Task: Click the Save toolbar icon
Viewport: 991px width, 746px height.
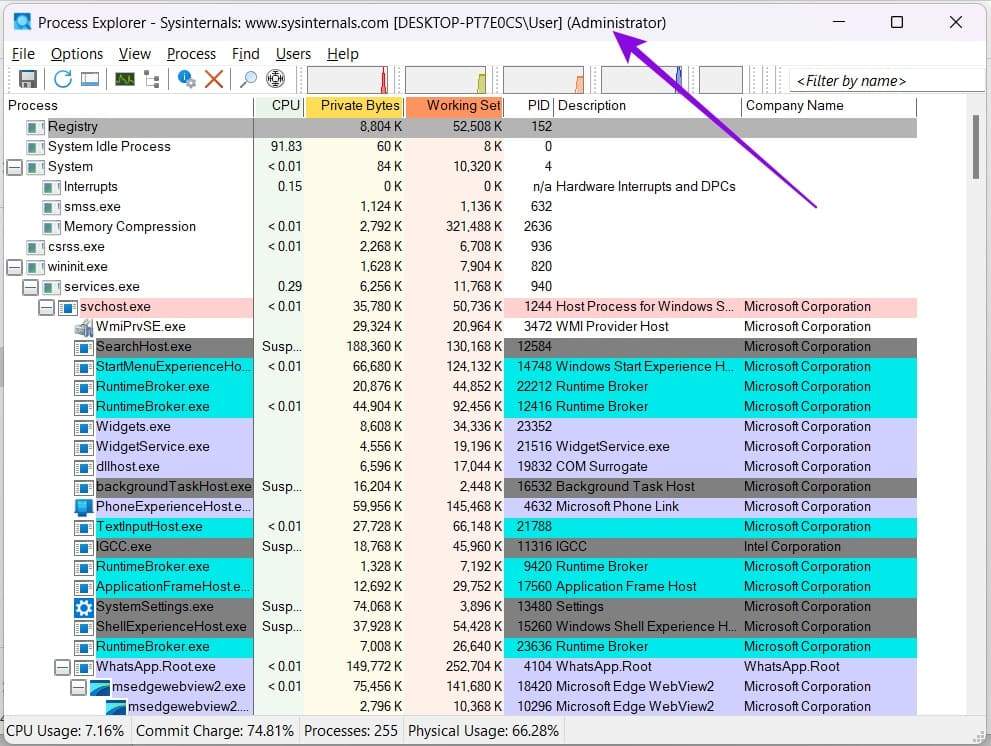Action: pos(28,79)
